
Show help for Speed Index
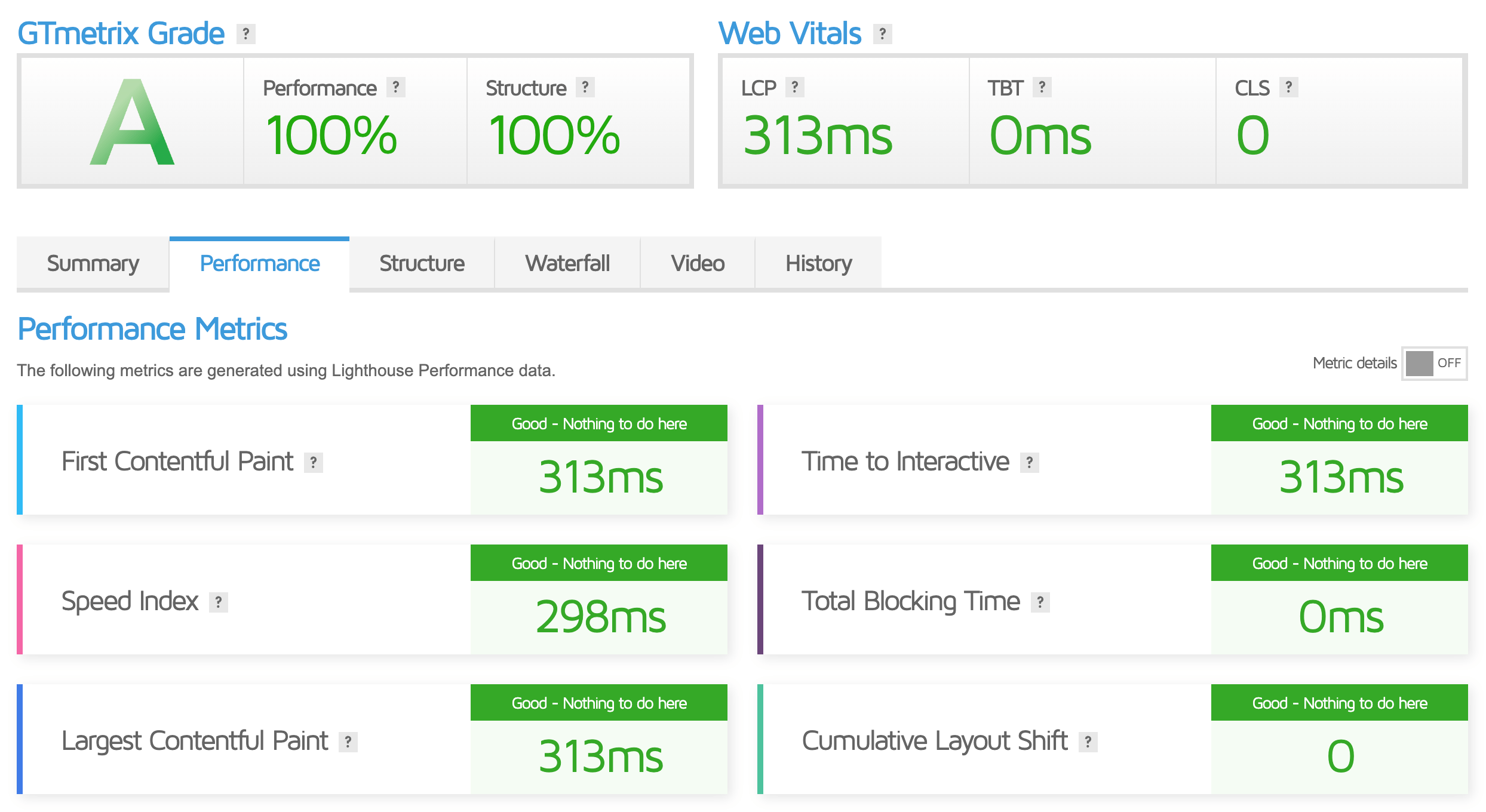(x=219, y=602)
